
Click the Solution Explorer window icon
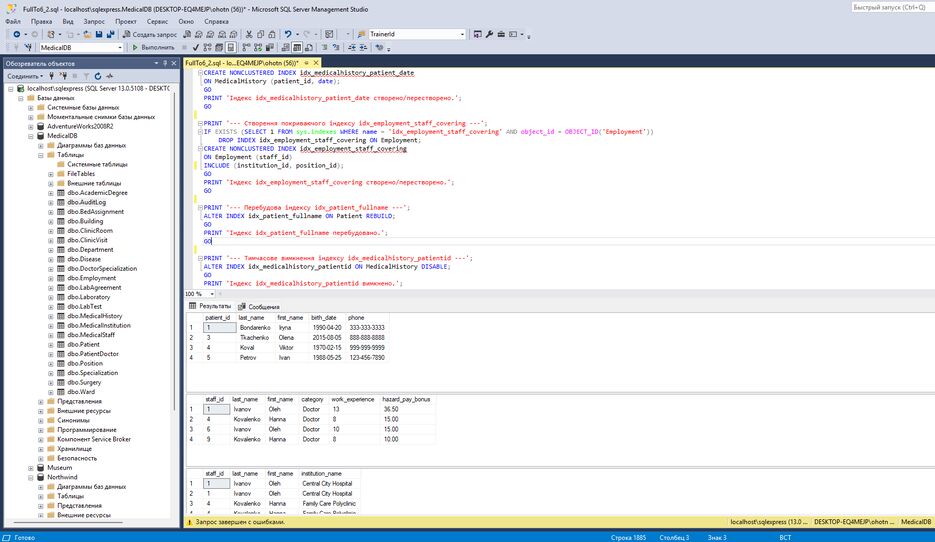pos(477,34)
